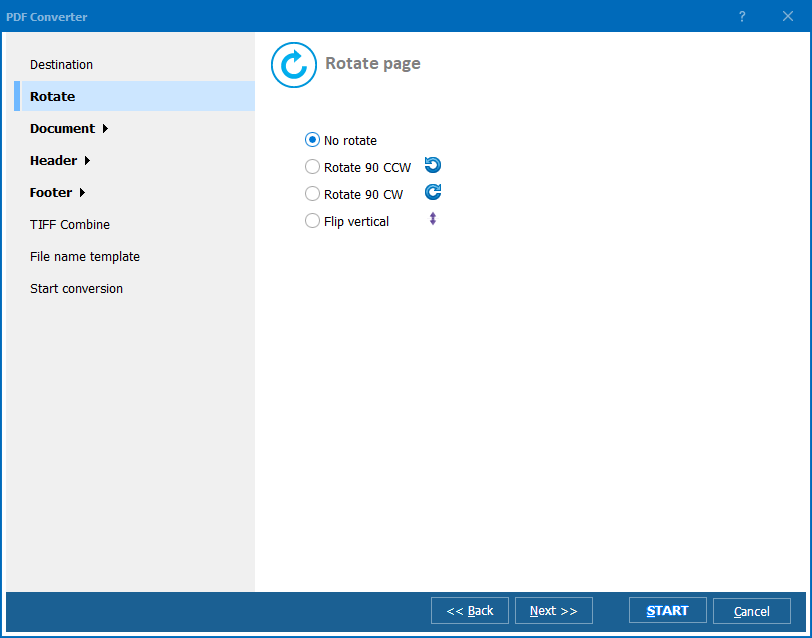
Task: Expand the Footer section
Action: pos(50,192)
